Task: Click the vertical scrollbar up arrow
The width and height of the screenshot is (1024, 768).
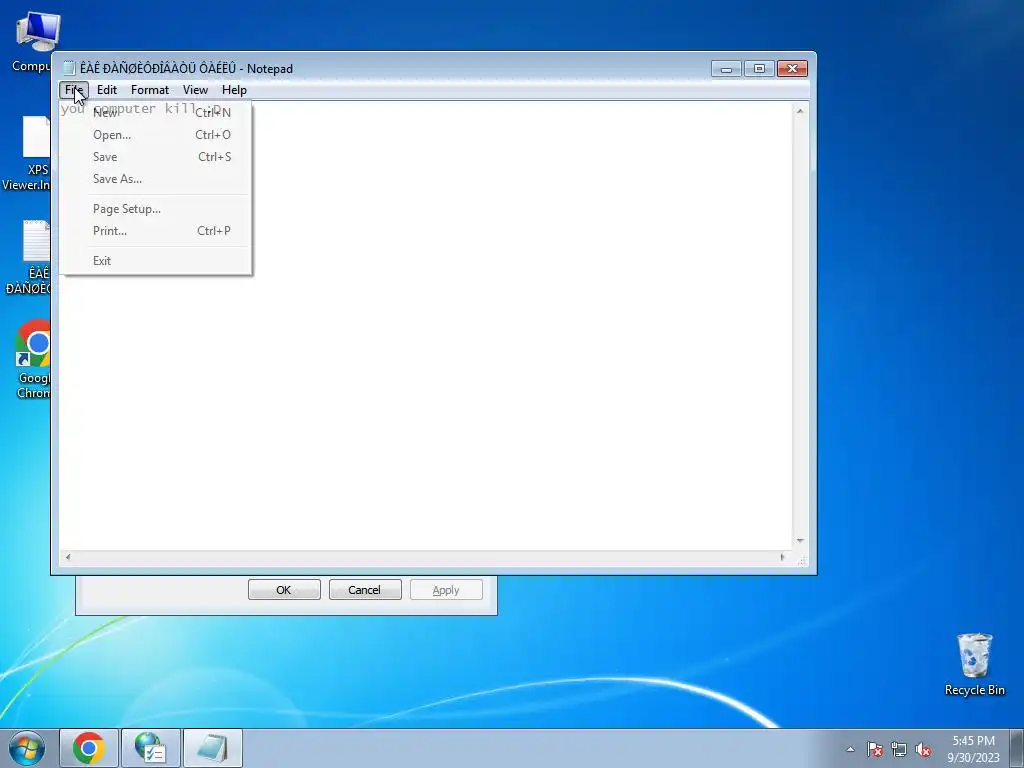Action: [800, 111]
